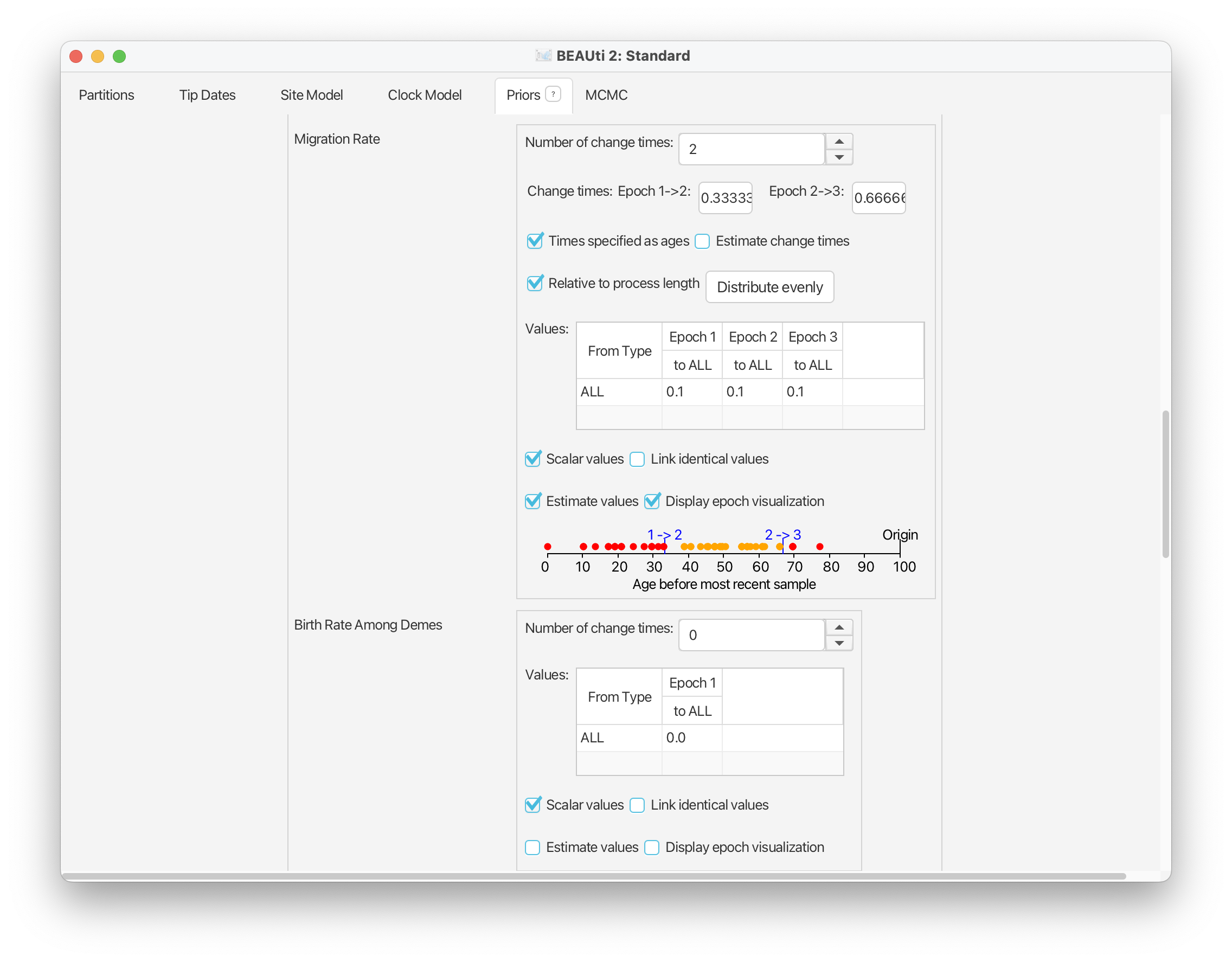Enable Estimate change times checkbox
Screen dimensions: 1232x962
coord(702,241)
